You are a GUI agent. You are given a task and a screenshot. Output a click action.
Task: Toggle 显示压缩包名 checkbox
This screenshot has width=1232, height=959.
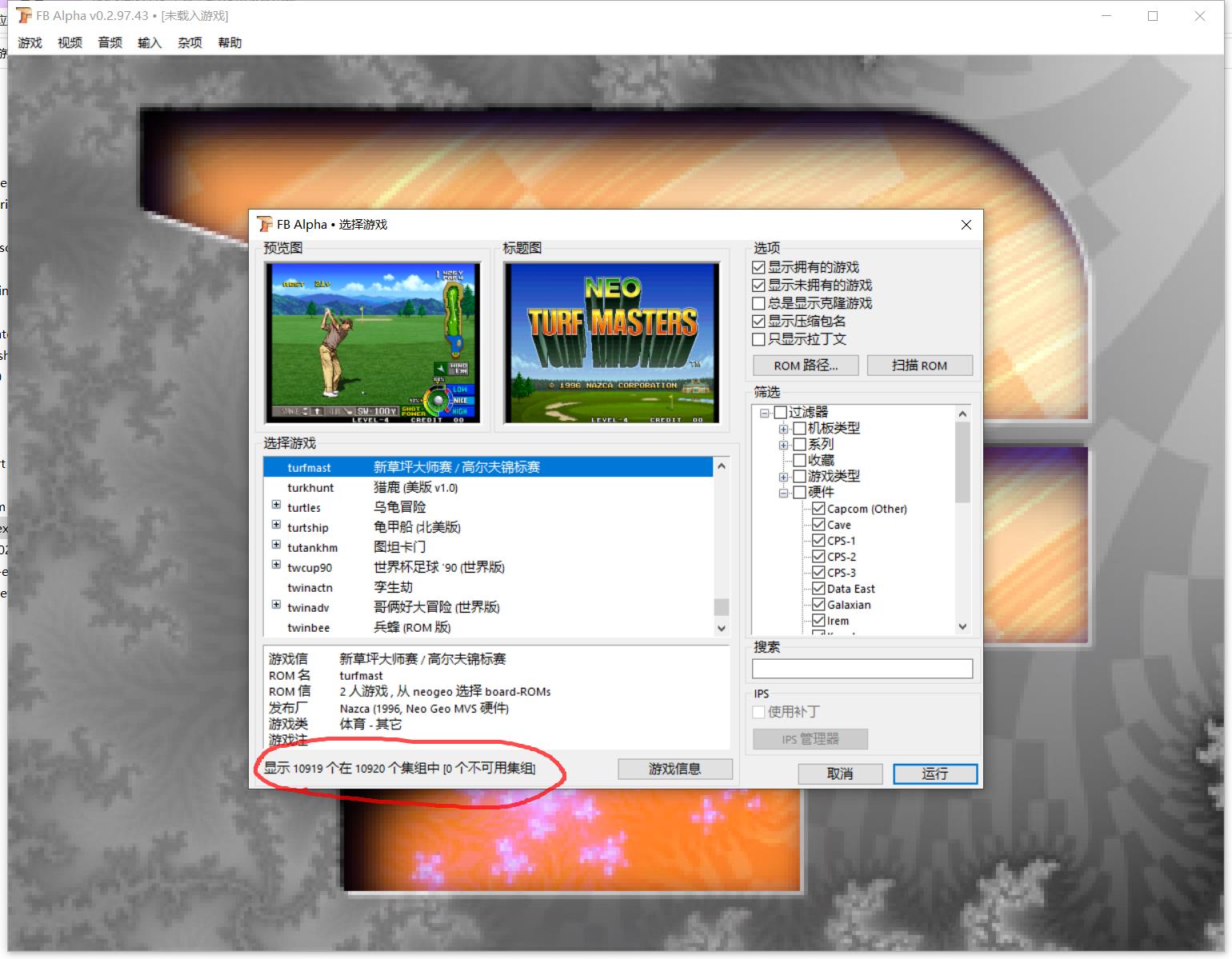pos(759,322)
